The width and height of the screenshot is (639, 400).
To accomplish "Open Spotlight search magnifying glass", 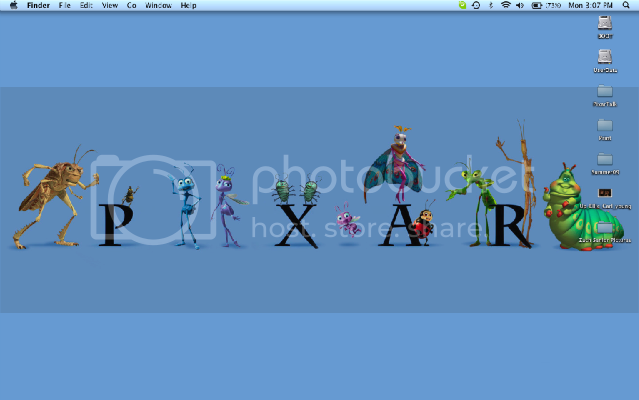I will pos(626,6).
